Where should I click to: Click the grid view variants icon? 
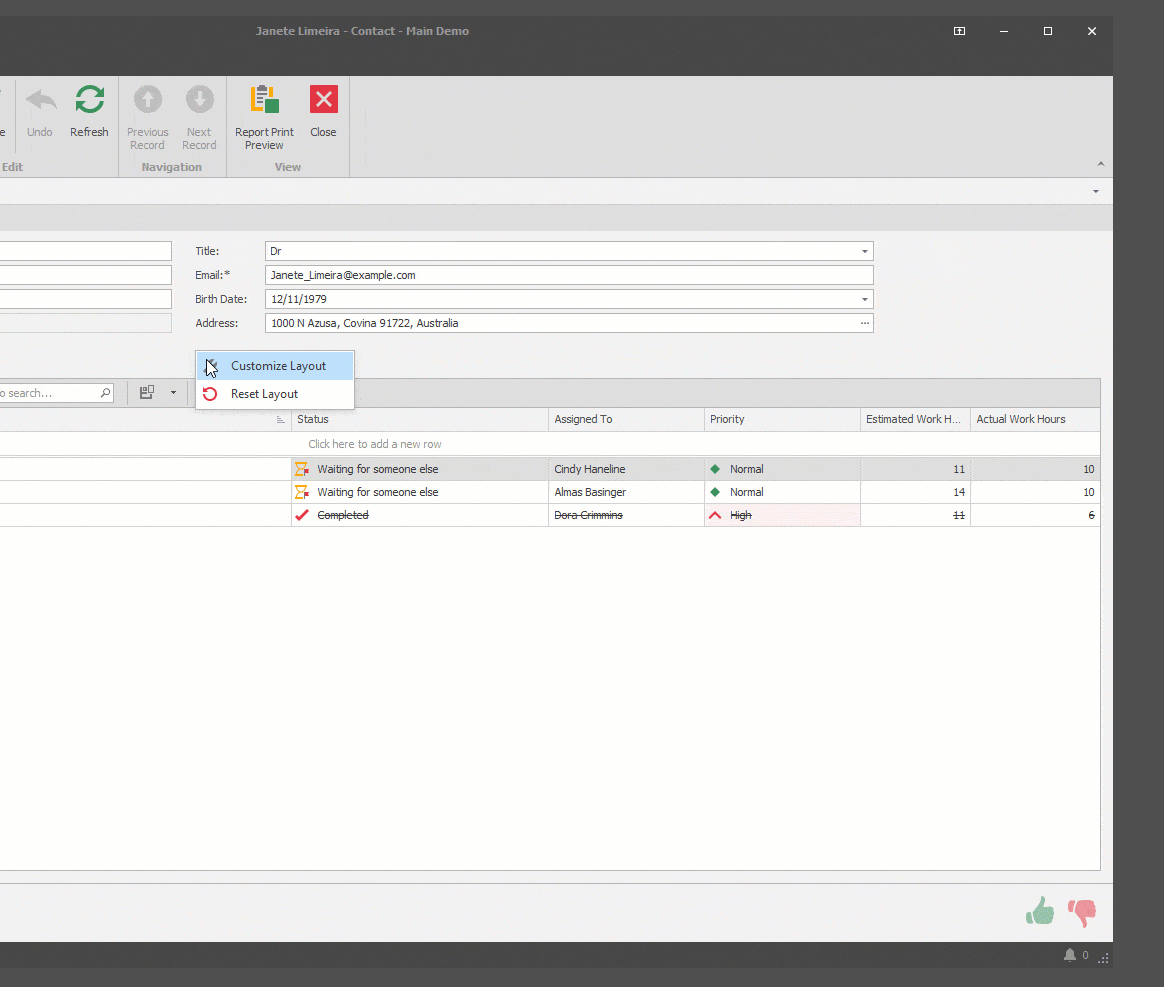click(147, 392)
